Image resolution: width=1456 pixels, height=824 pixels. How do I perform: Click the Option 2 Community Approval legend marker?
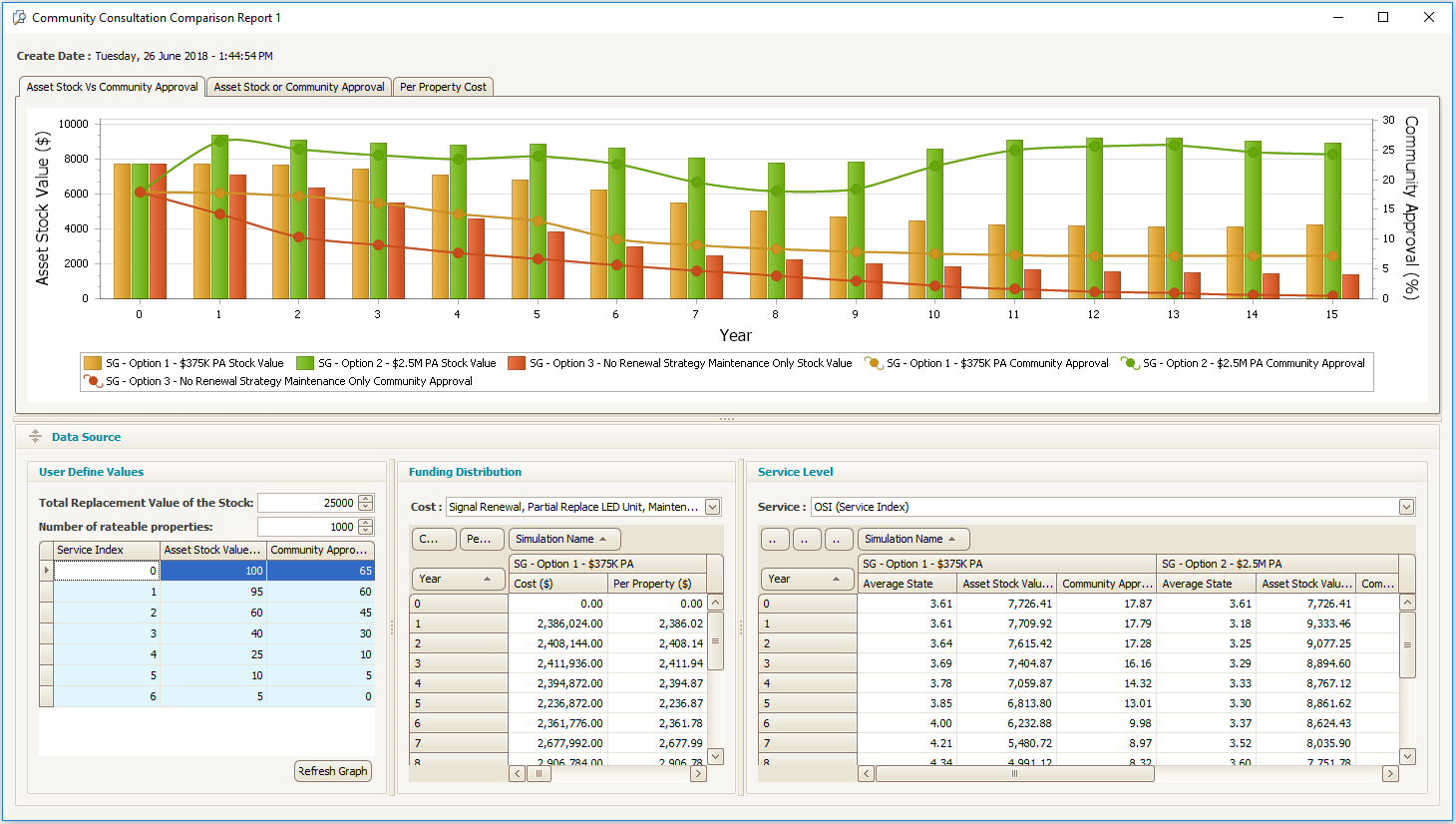(x=1130, y=364)
